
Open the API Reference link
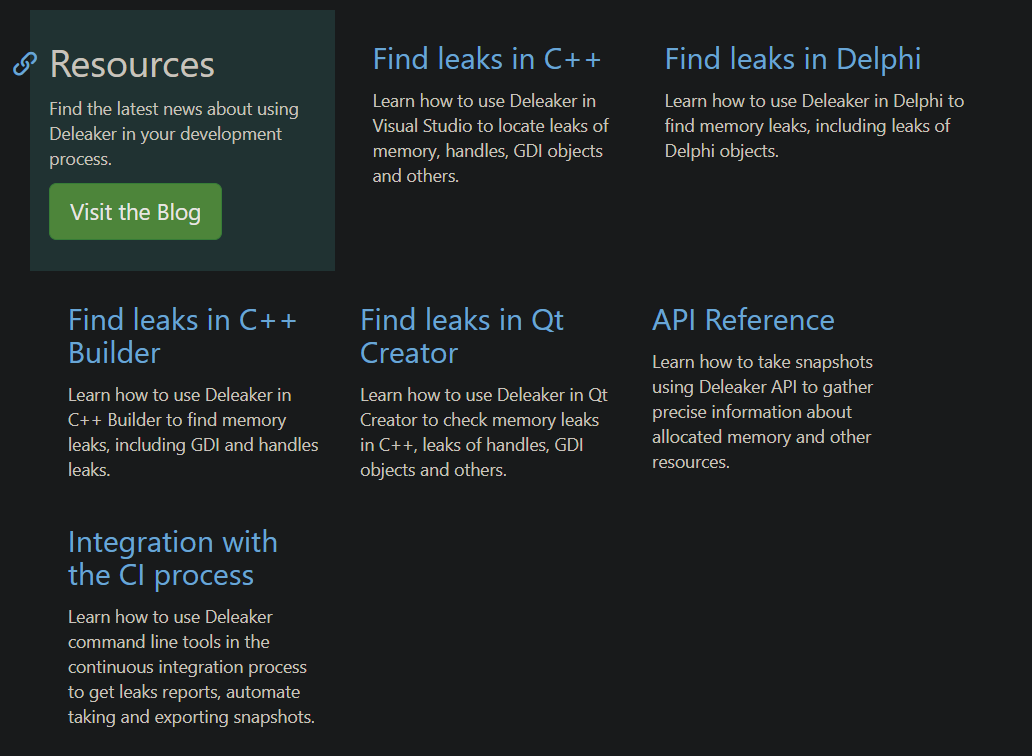point(743,320)
